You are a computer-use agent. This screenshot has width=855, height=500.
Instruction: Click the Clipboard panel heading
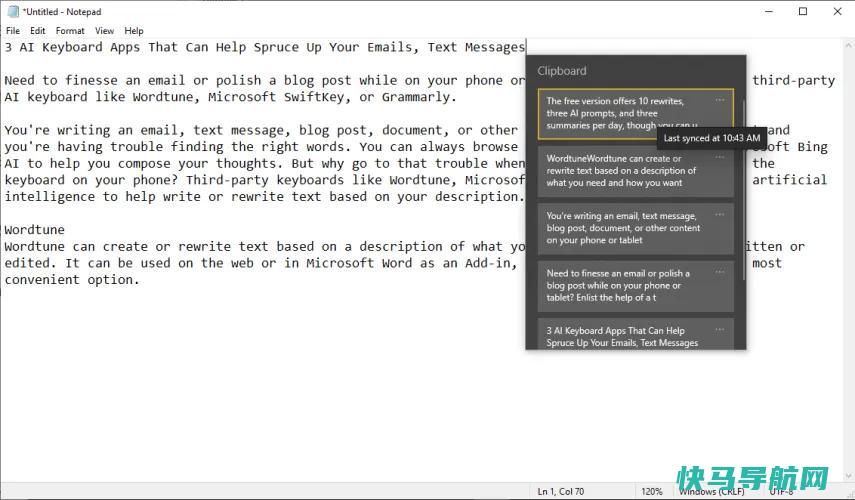click(x=562, y=71)
